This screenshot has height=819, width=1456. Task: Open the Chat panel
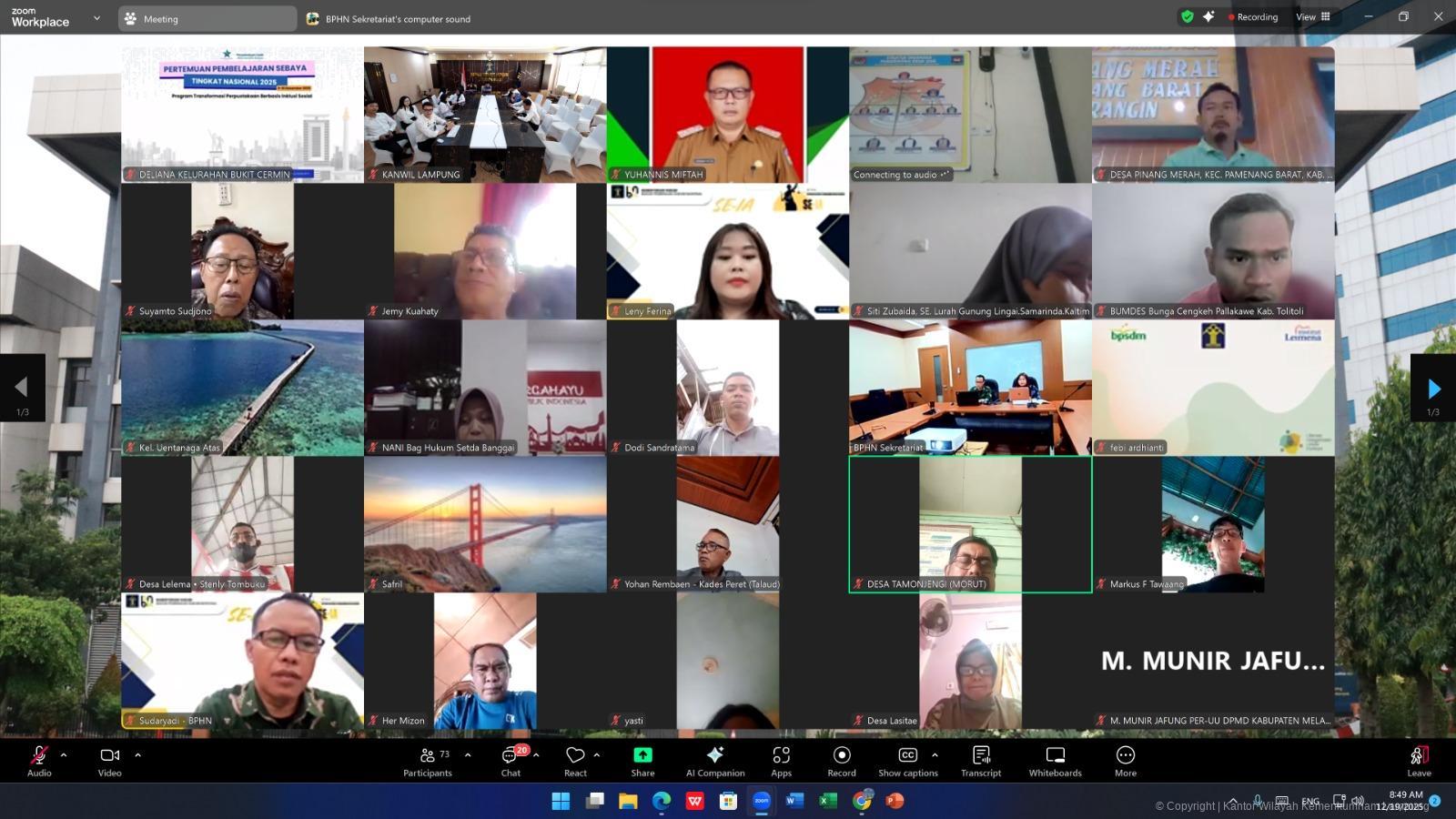[511, 761]
